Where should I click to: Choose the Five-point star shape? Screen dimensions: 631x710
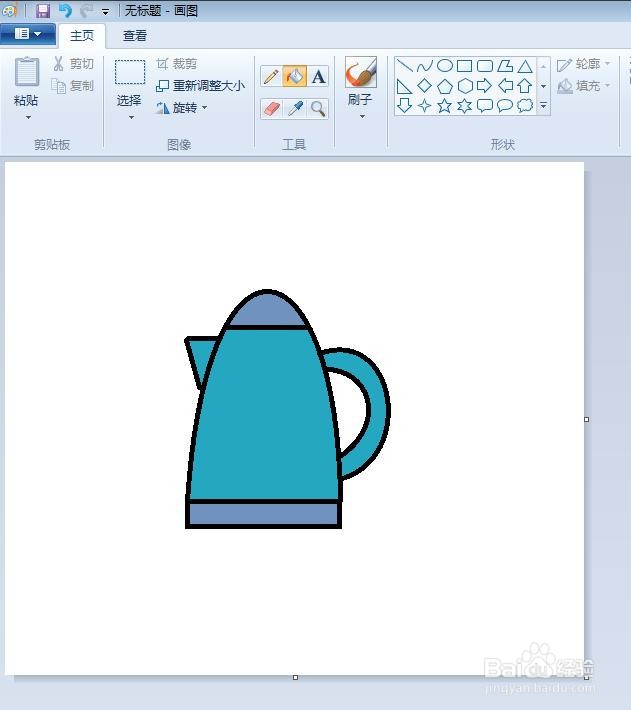(445, 106)
